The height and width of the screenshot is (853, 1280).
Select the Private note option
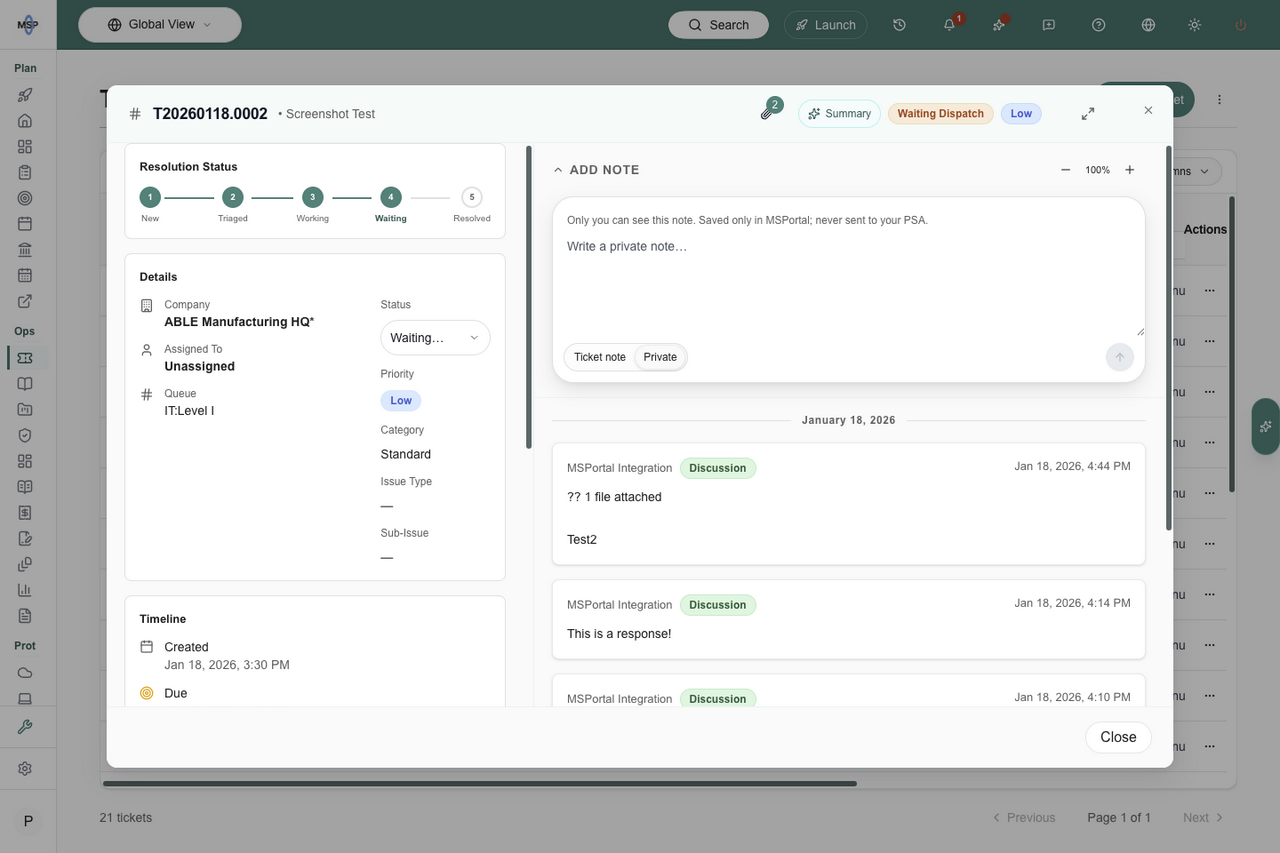pyautogui.click(x=660, y=357)
